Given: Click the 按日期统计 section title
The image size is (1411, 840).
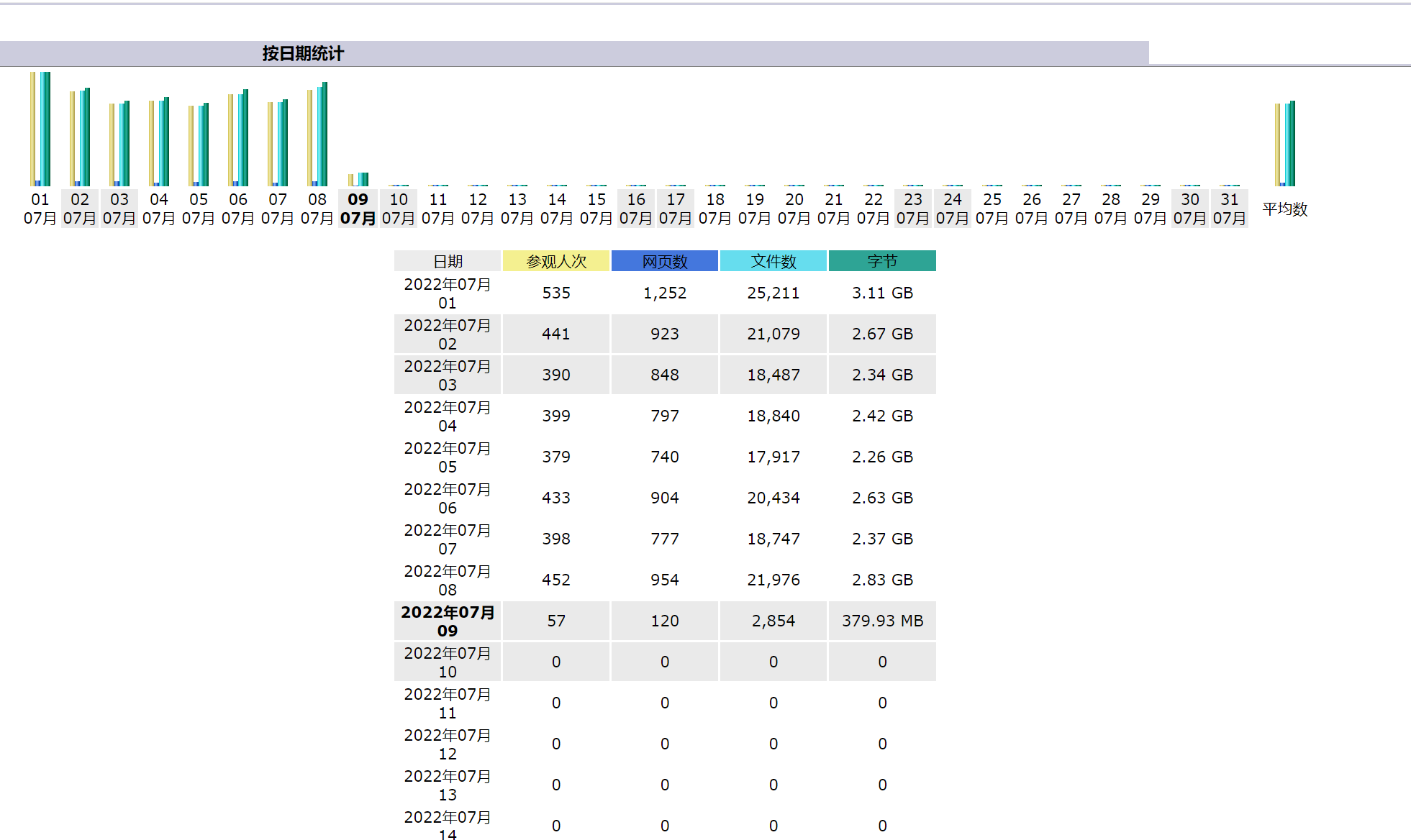Looking at the screenshot, I should (x=303, y=53).
